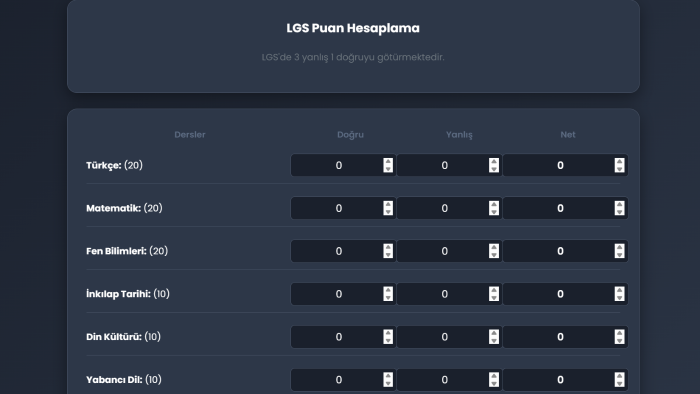Click the Doğru column header
This screenshot has width=700, height=394.
pyautogui.click(x=350, y=134)
